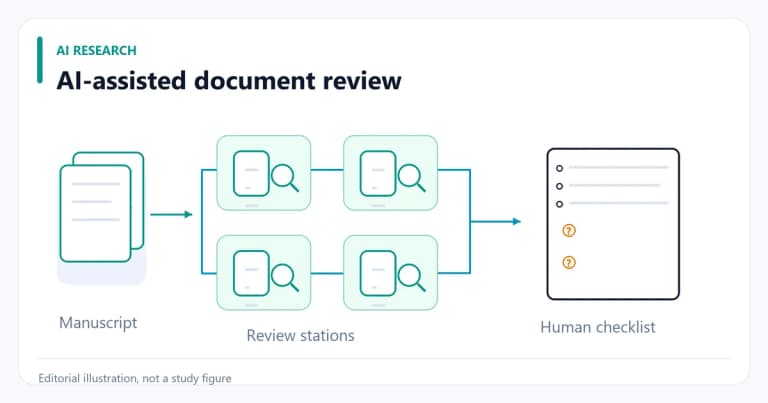The height and width of the screenshot is (403, 768).
Task: Click the lower orange question mark icon
Action: (x=569, y=262)
